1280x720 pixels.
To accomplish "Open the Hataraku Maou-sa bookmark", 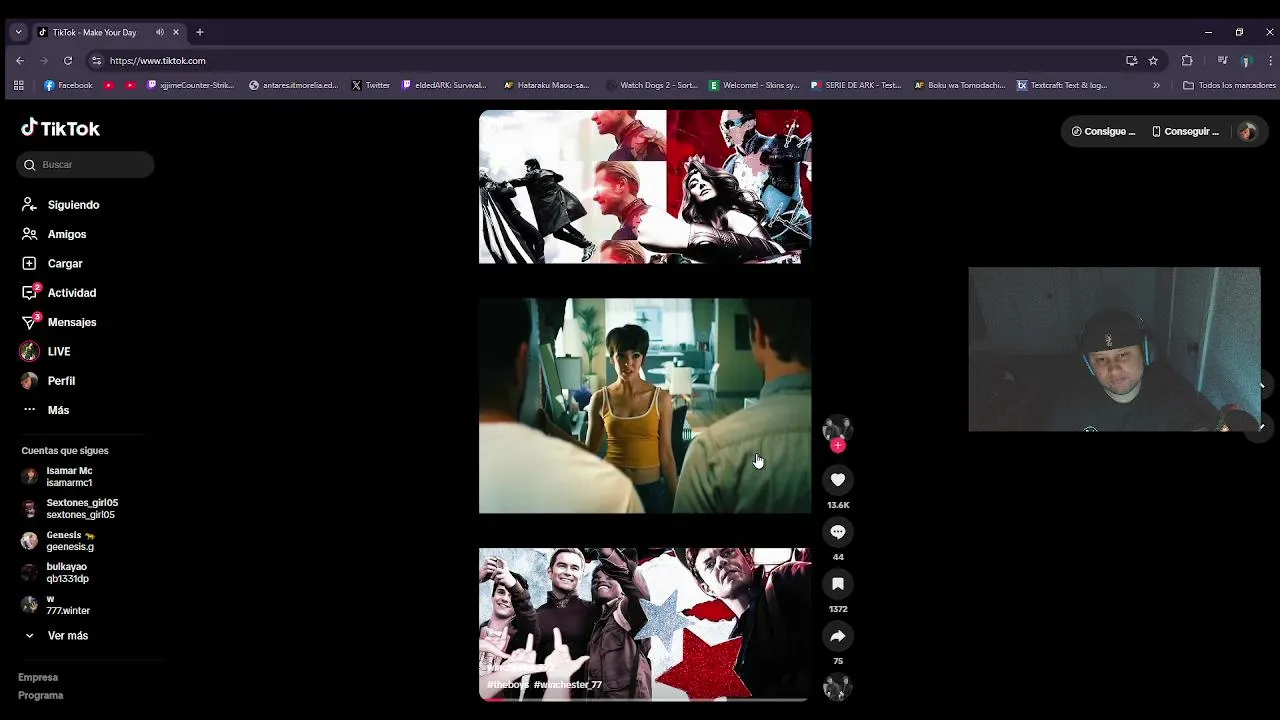I will click(547, 86).
